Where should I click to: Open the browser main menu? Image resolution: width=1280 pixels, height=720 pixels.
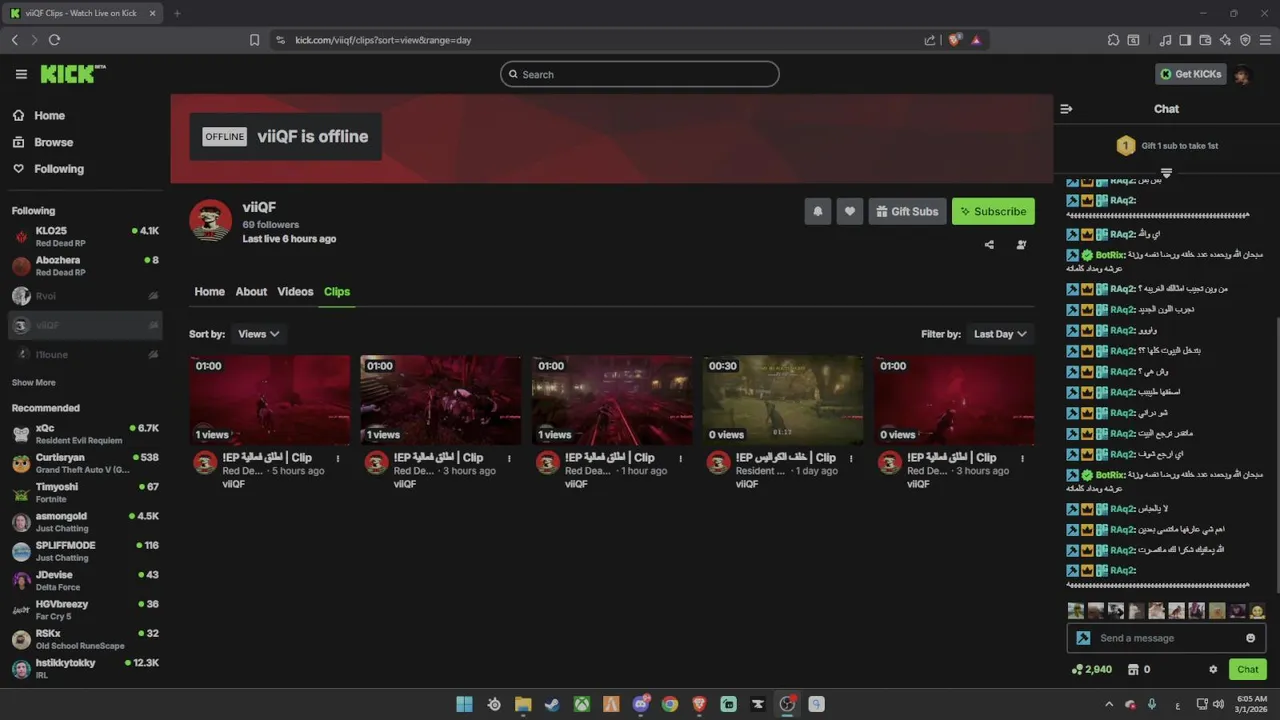1265,40
